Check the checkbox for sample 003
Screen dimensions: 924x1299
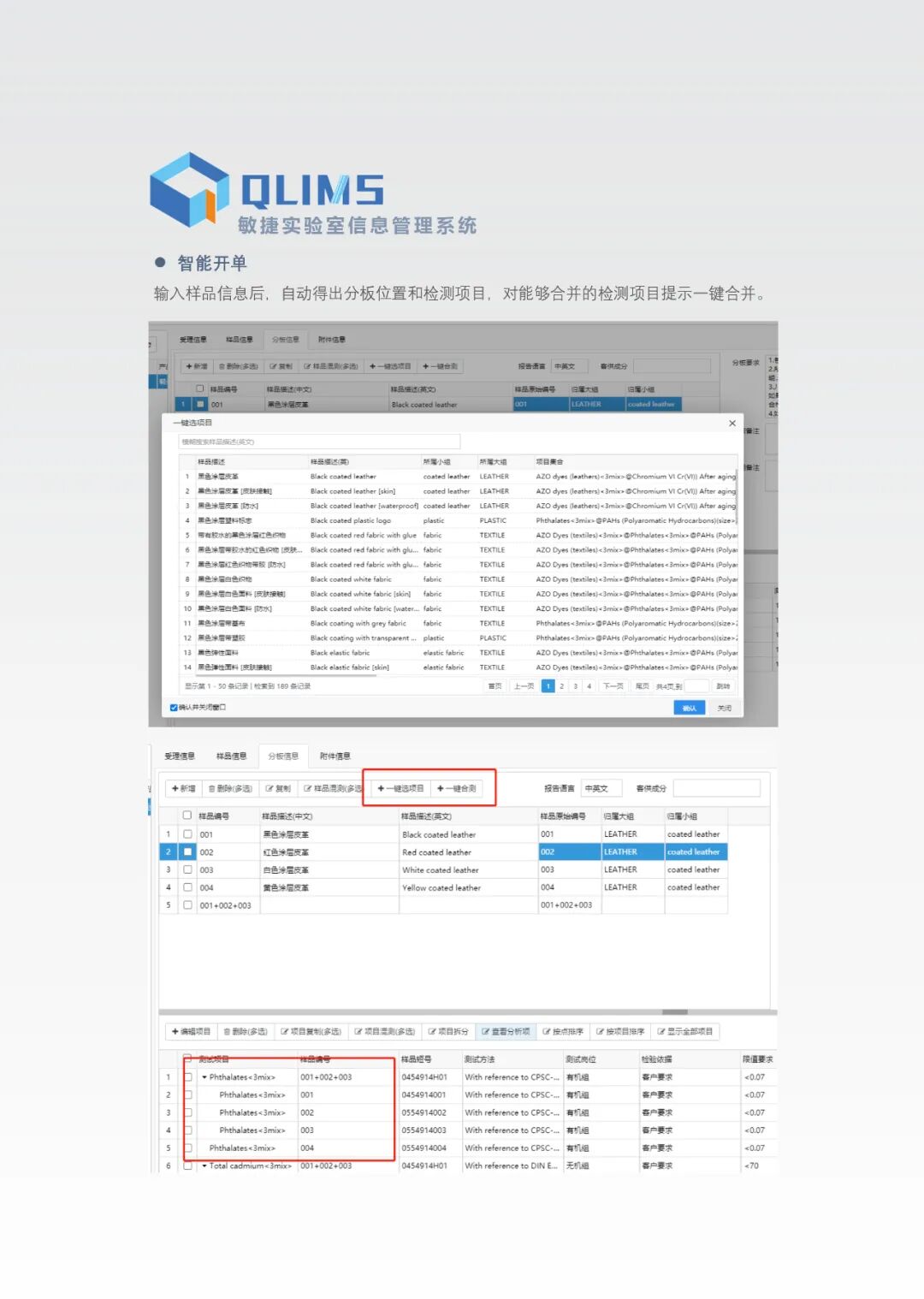point(187,869)
